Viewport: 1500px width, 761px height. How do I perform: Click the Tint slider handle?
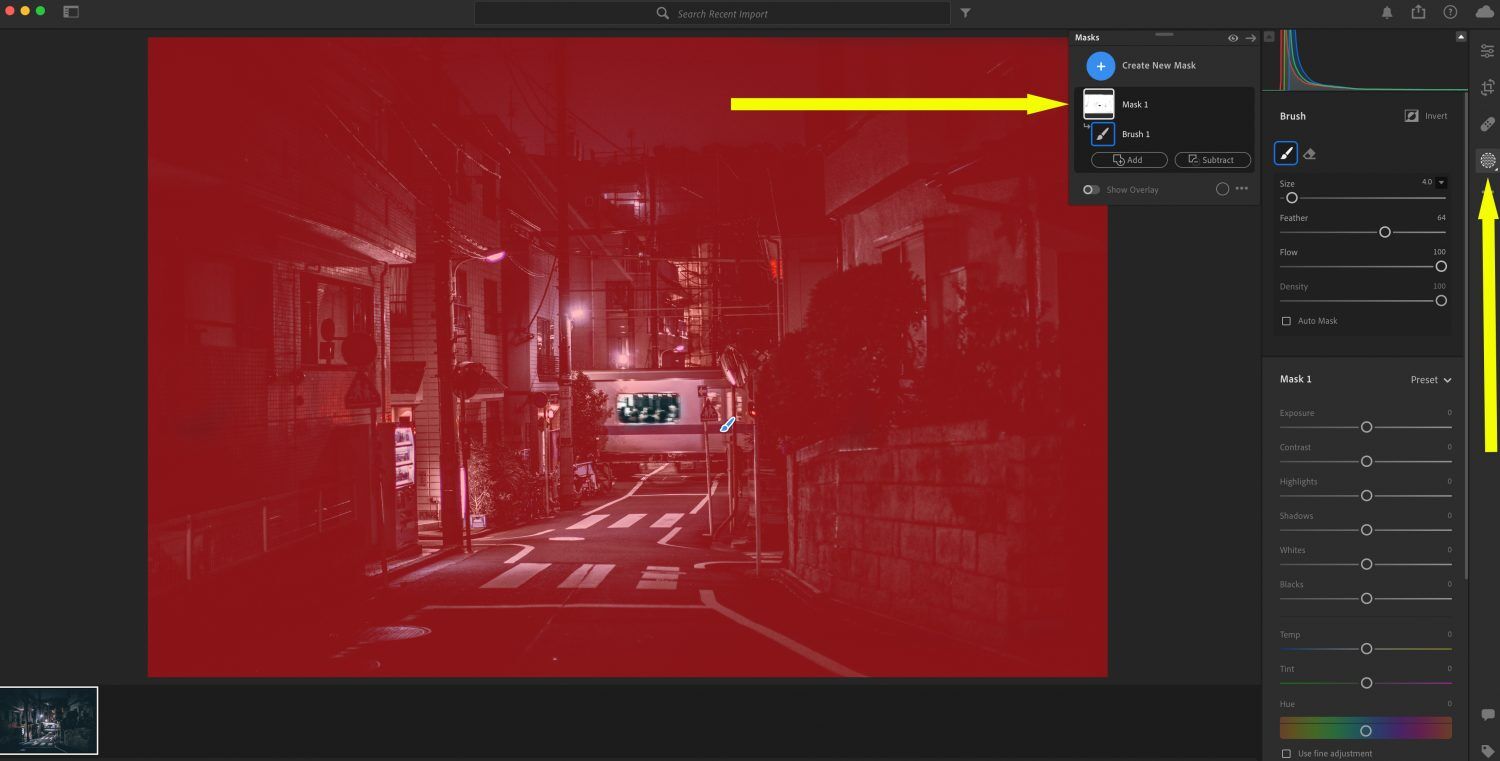point(1366,683)
